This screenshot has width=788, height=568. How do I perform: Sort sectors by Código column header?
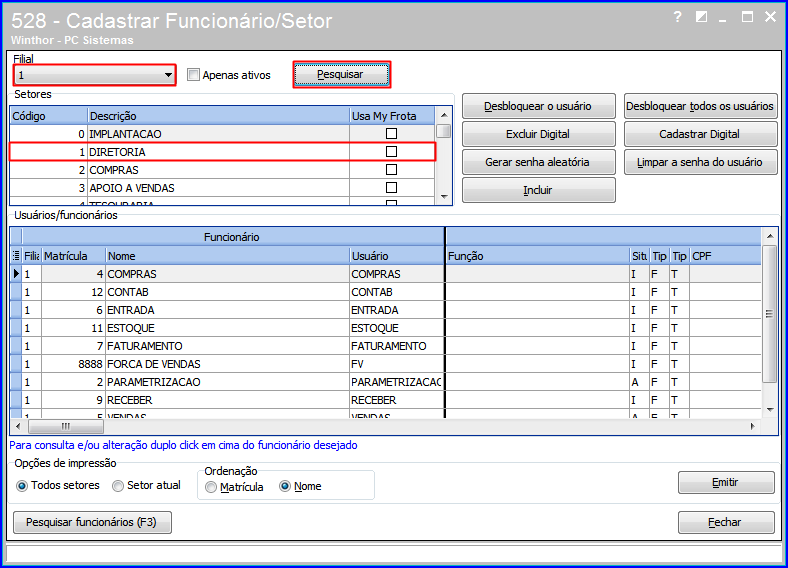(x=49, y=116)
